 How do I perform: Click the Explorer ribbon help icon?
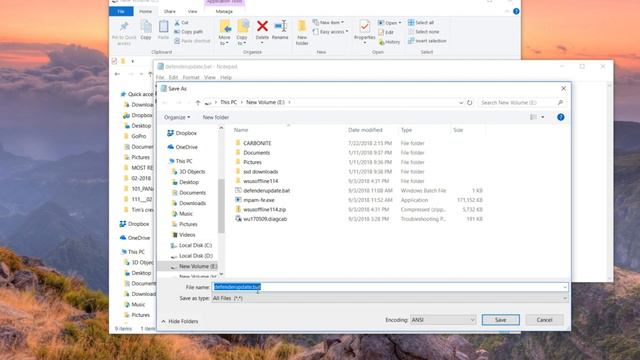click(516, 11)
